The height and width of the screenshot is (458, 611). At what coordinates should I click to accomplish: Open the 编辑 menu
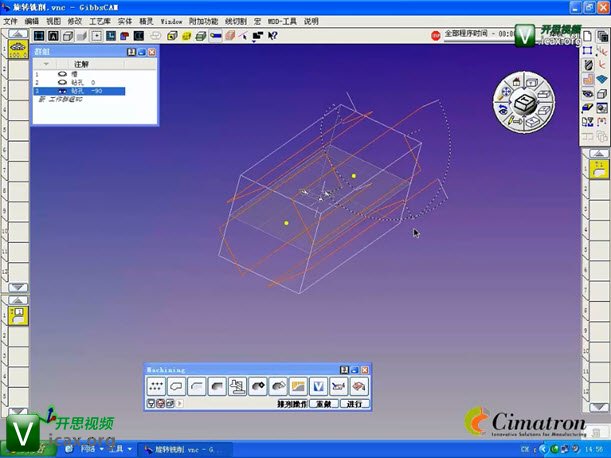32,21
